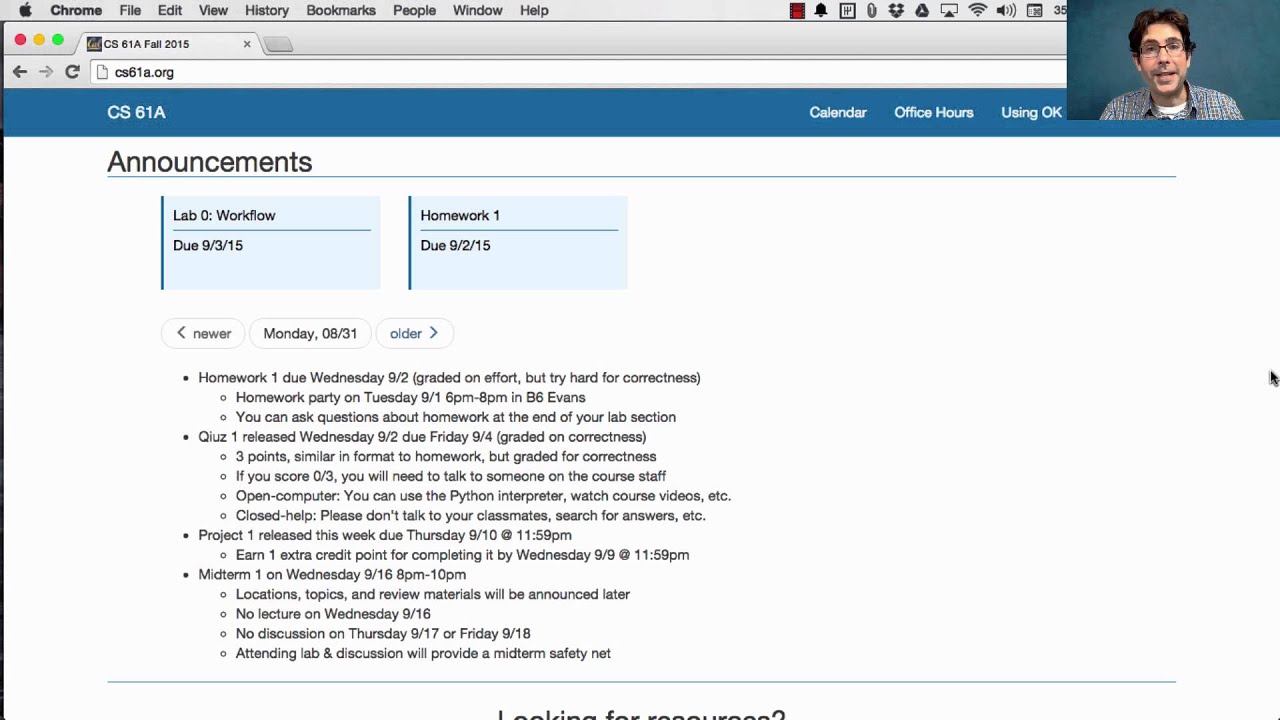Click the 'Open-computer' announcement line

pyautogui.click(x=483, y=496)
